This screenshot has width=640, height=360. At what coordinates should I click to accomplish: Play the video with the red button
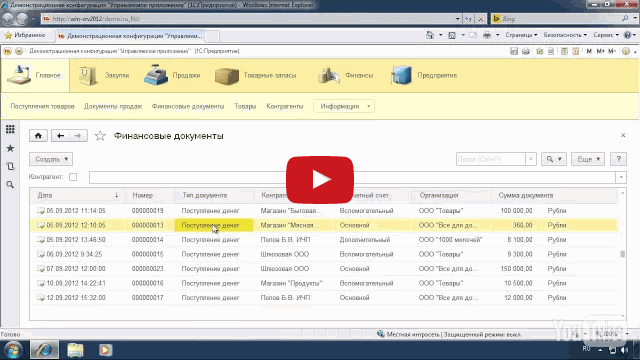[320, 180]
